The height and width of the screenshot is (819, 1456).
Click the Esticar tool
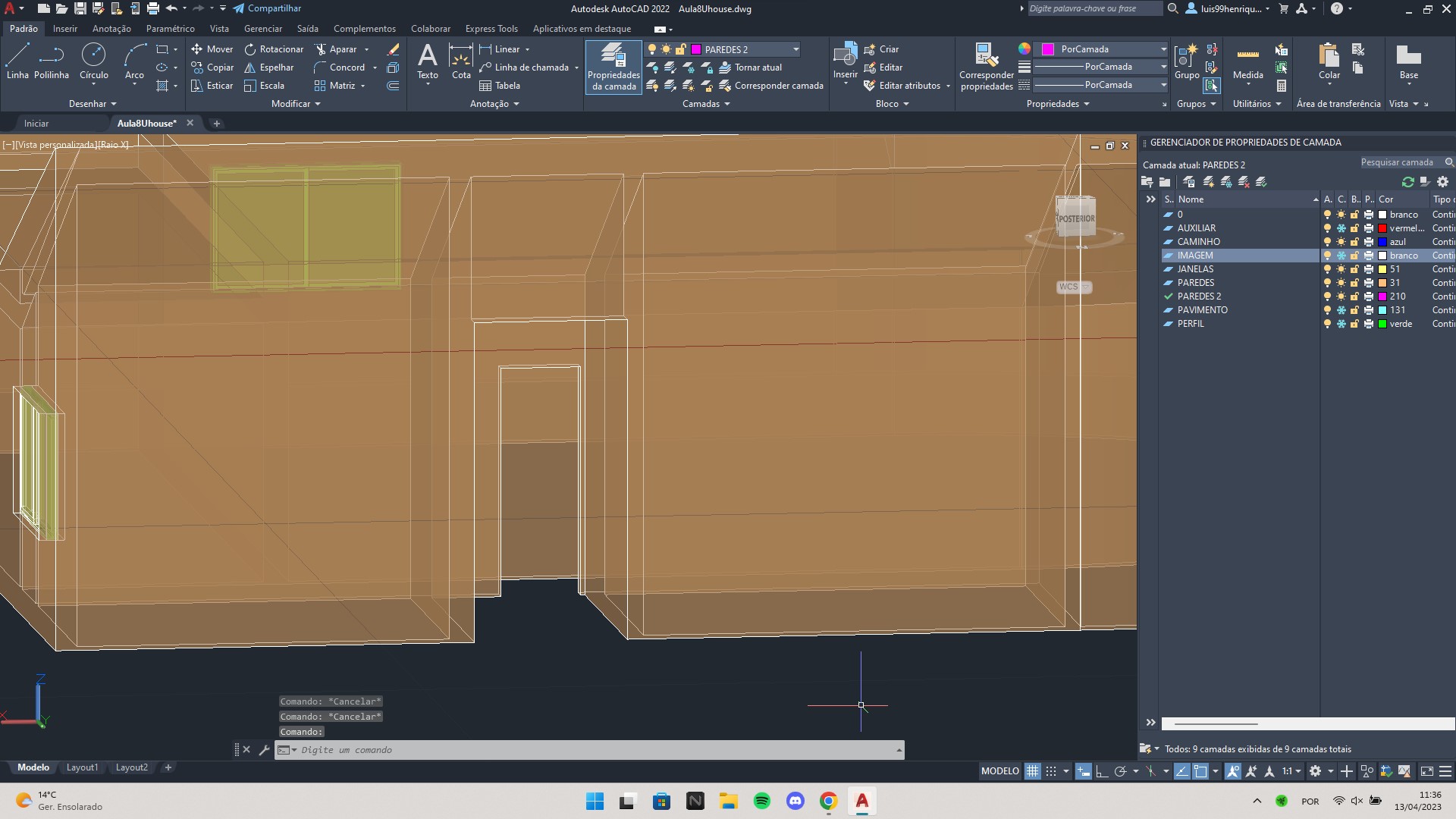click(212, 86)
